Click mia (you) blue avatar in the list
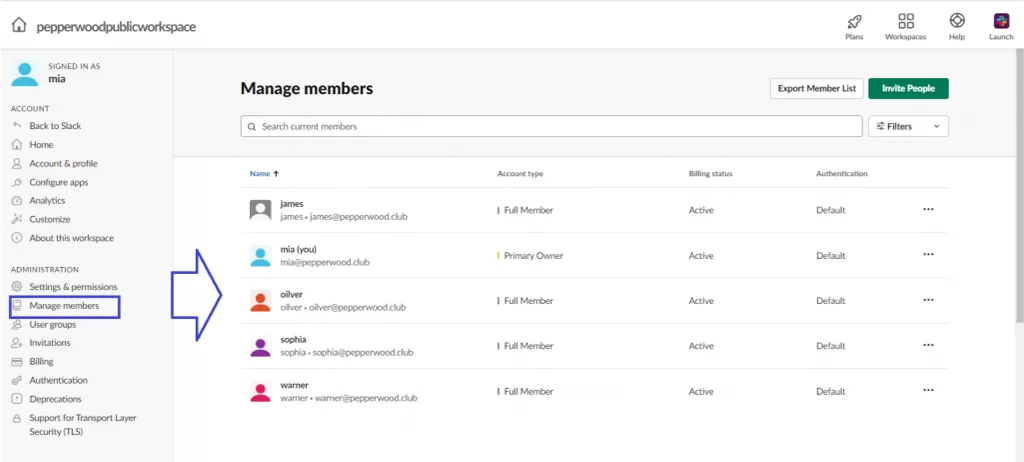Image resolution: width=1024 pixels, height=462 pixels. click(x=261, y=256)
